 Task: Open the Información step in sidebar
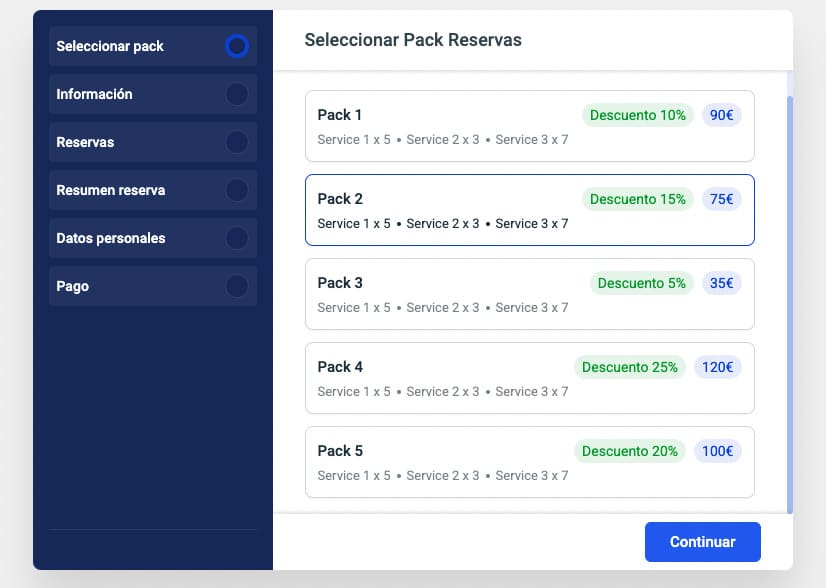pyautogui.click(x=95, y=94)
